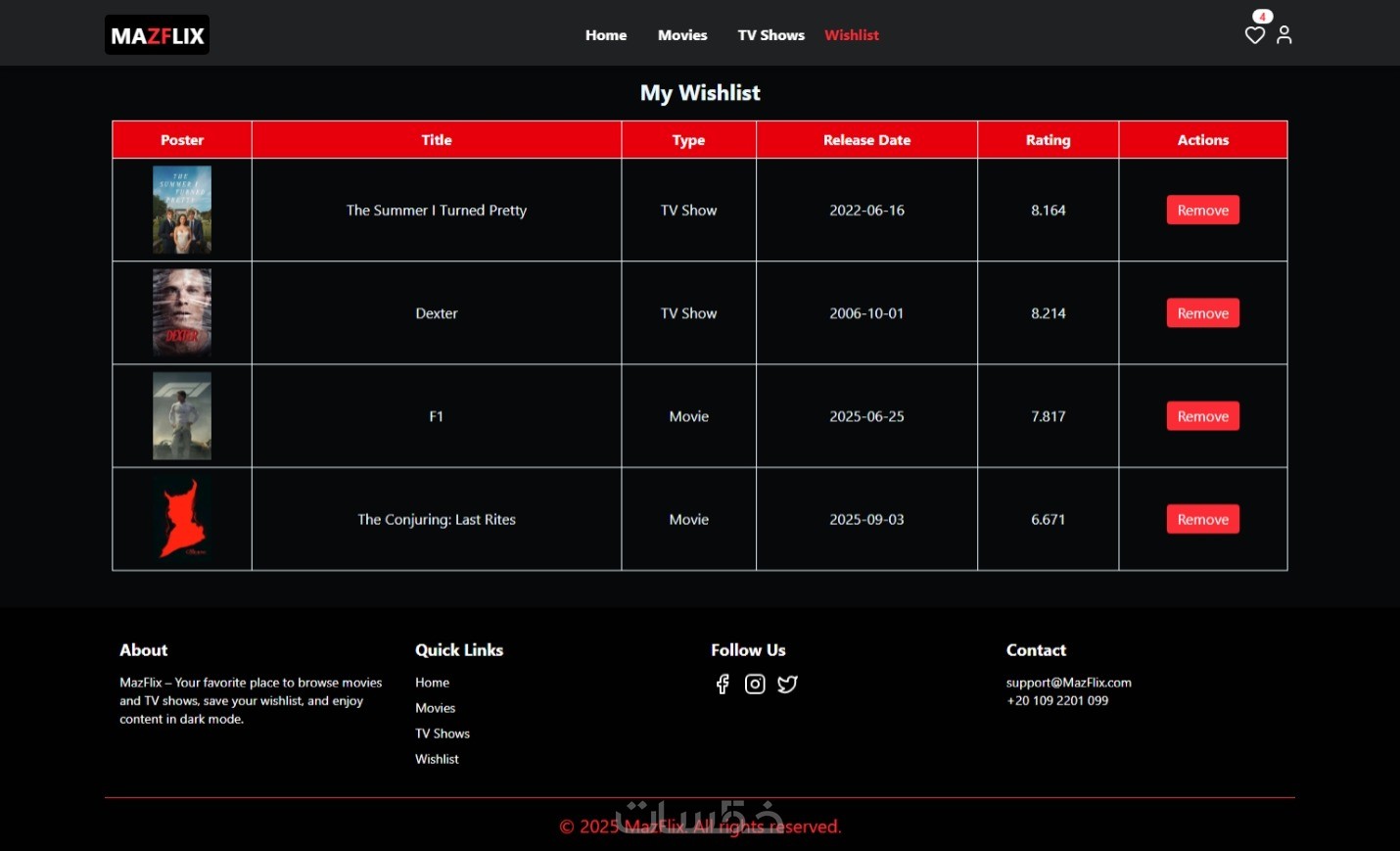Click the Title column header
1400x851 pixels.
[437, 140]
